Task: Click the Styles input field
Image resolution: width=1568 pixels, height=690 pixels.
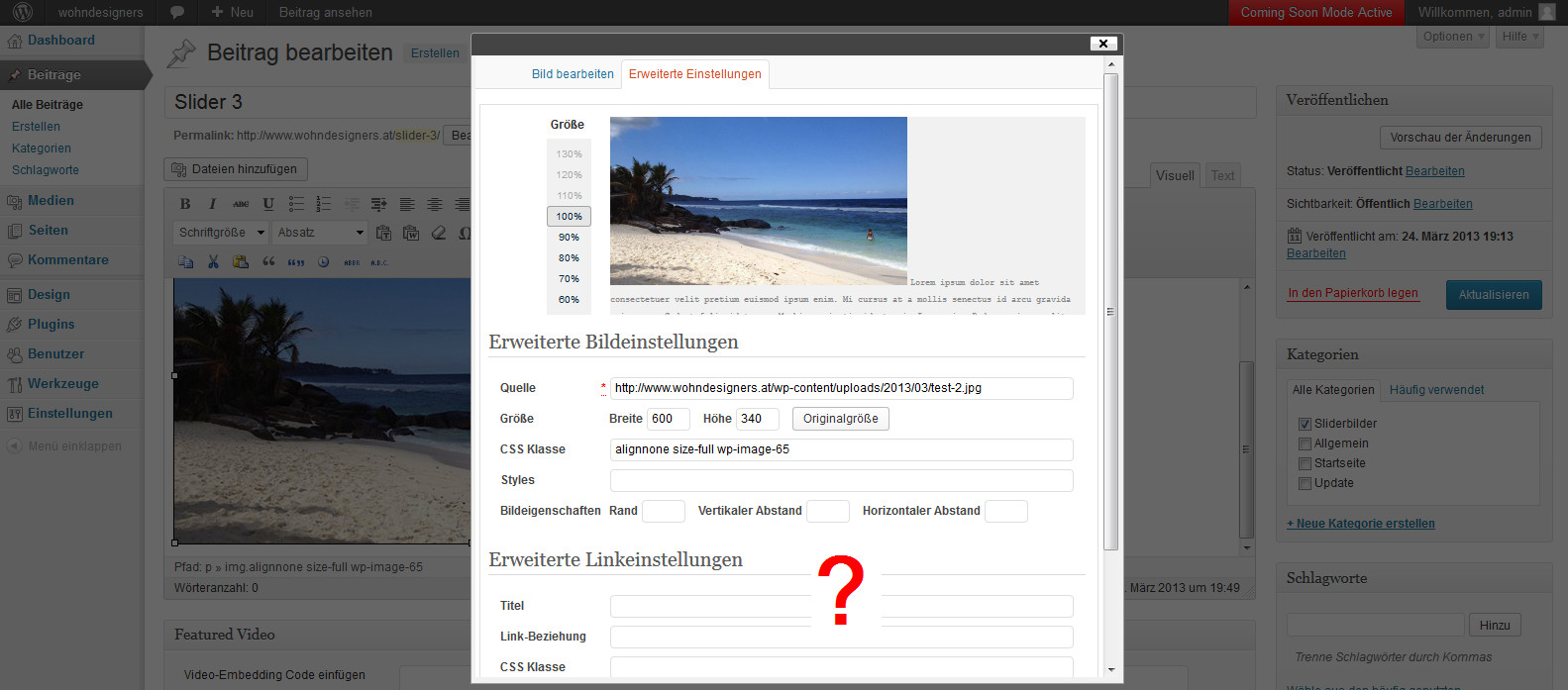Action: tap(841, 480)
